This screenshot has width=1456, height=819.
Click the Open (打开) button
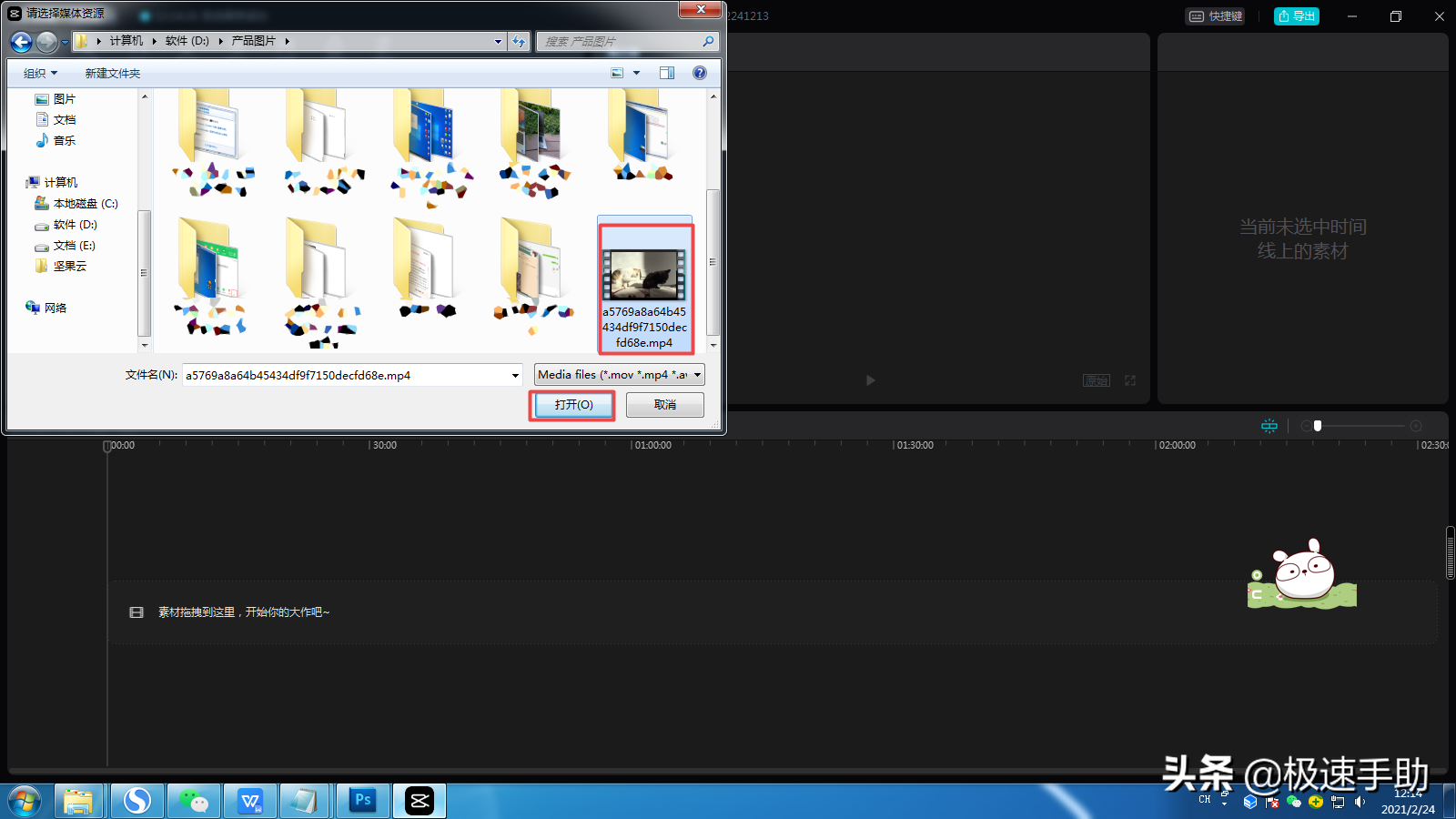click(x=573, y=405)
